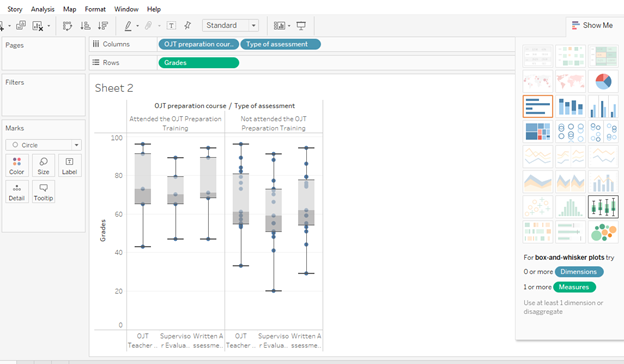The width and height of the screenshot is (624, 364).
Task: Open the Help menu
Action: (x=154, y=9)
